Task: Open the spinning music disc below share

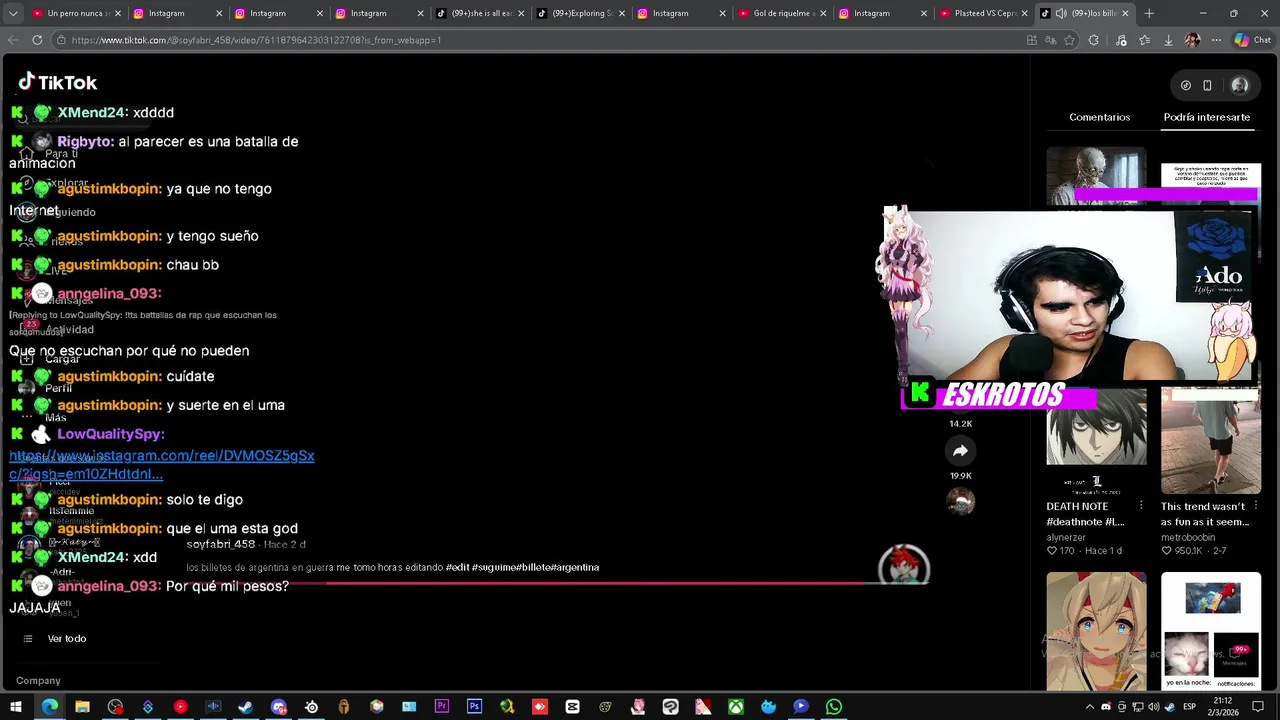Action: pos(960,501)
